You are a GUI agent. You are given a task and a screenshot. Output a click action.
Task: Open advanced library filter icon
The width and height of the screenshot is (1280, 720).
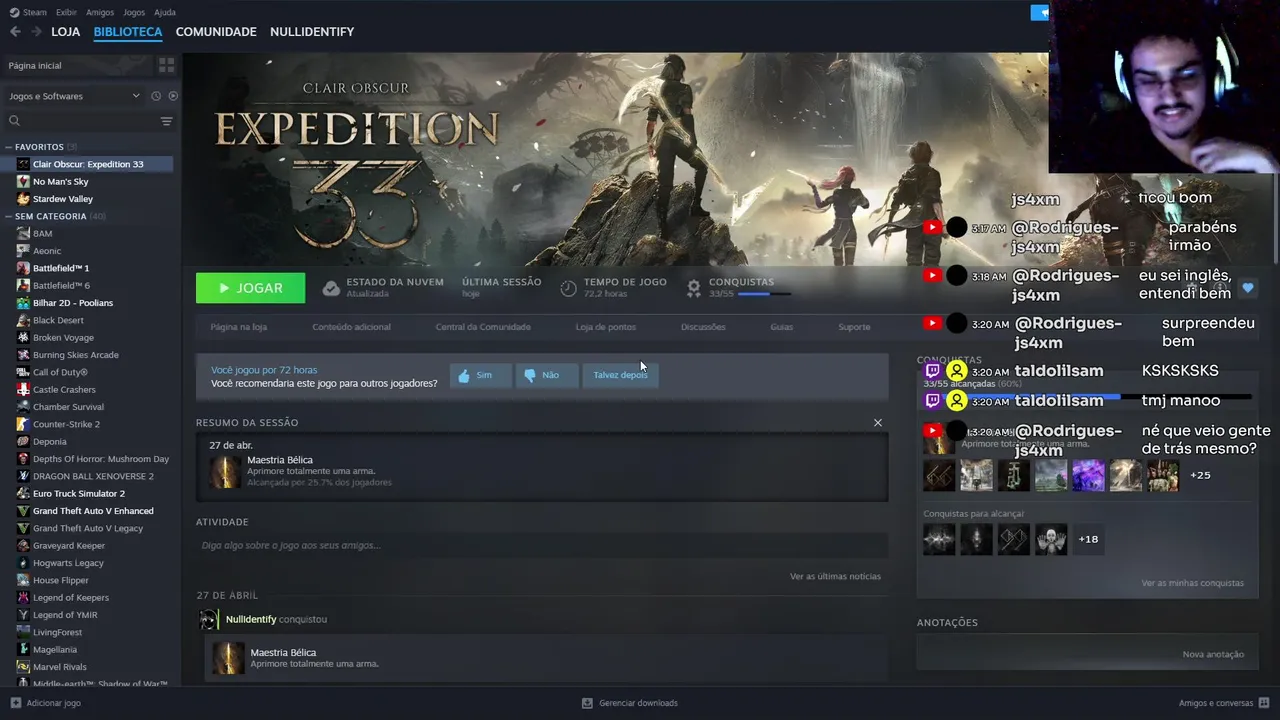tap(166, 121)
